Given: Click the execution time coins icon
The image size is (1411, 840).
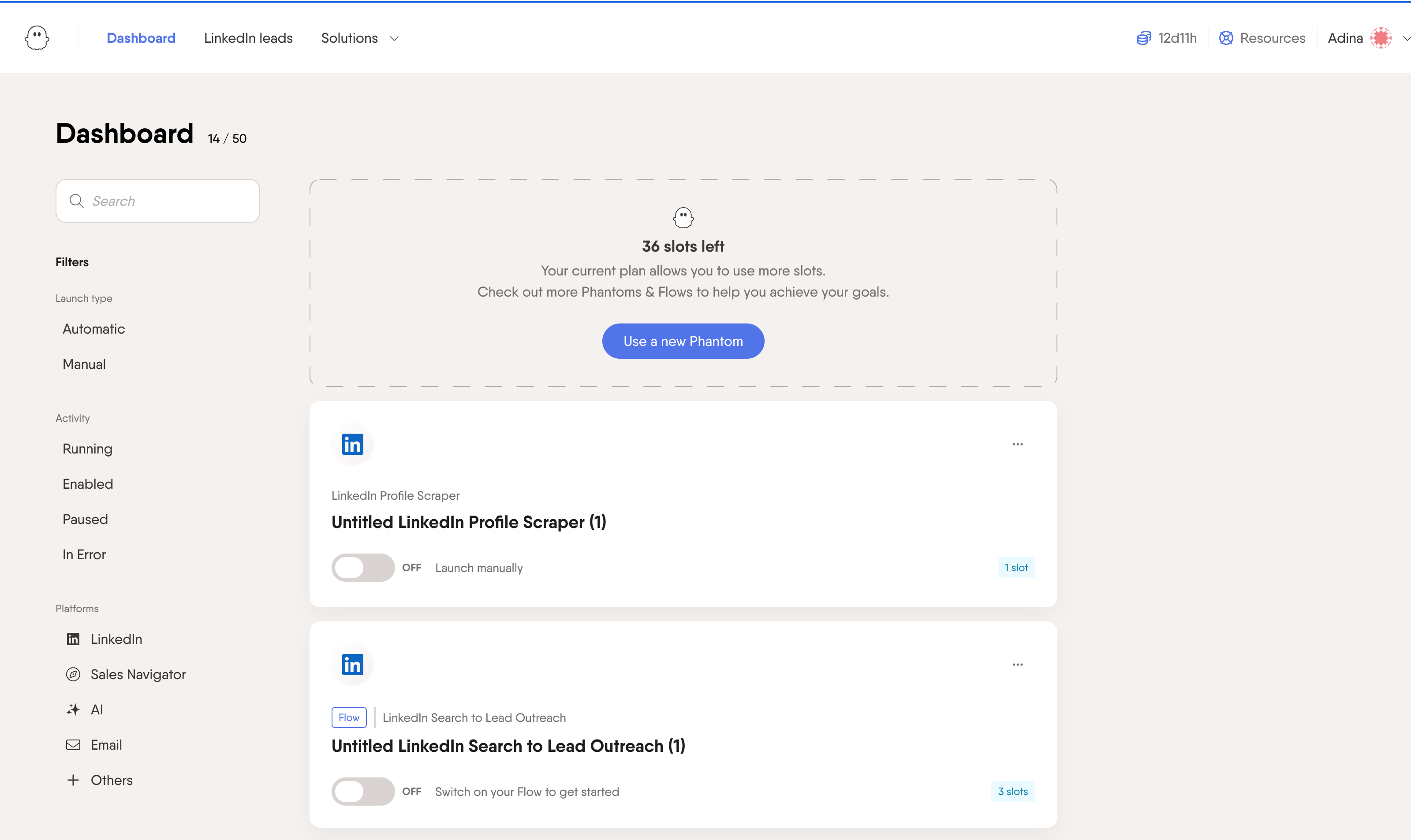Looking at the screenshot, I should click(x=1144, y=38).
